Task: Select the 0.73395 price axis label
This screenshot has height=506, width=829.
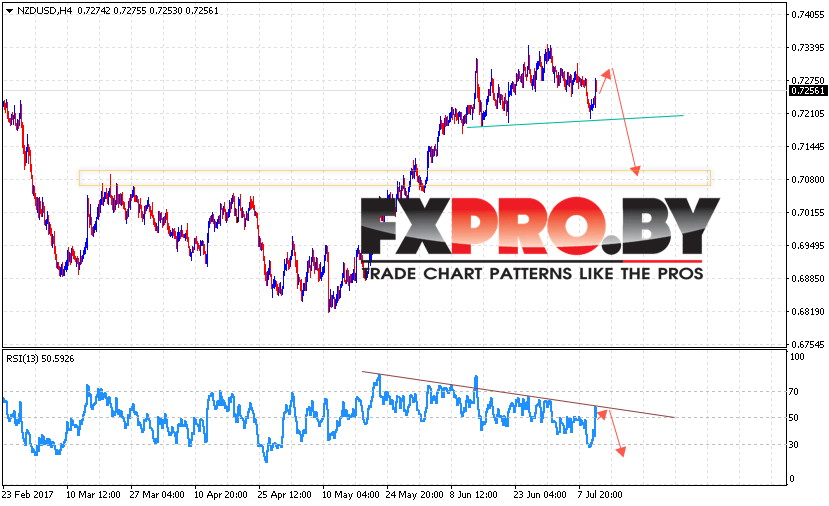Action: coord(808,48)
